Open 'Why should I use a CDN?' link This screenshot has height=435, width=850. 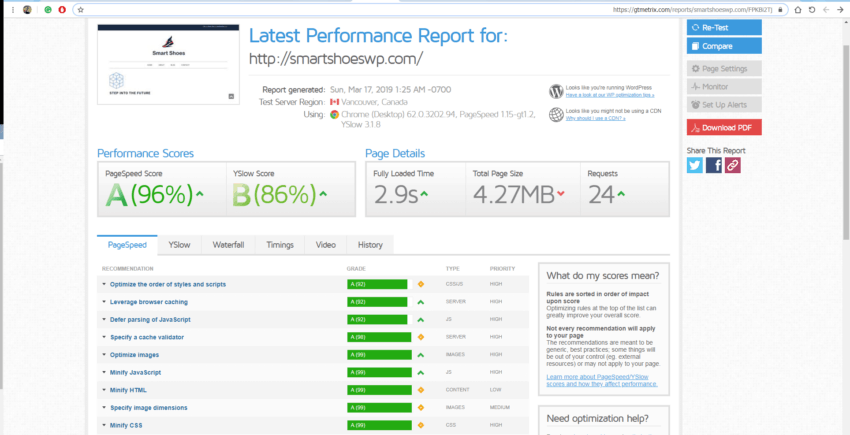tap(595, 118)
